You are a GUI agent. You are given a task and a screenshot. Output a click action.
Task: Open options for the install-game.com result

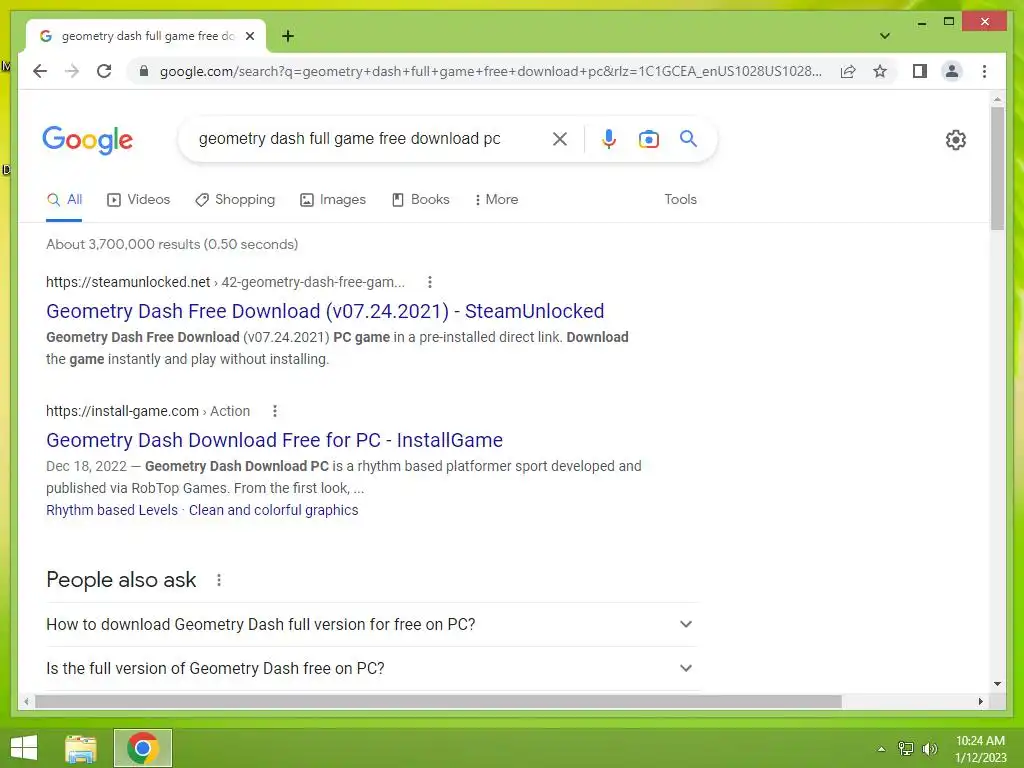coord(275,411)
